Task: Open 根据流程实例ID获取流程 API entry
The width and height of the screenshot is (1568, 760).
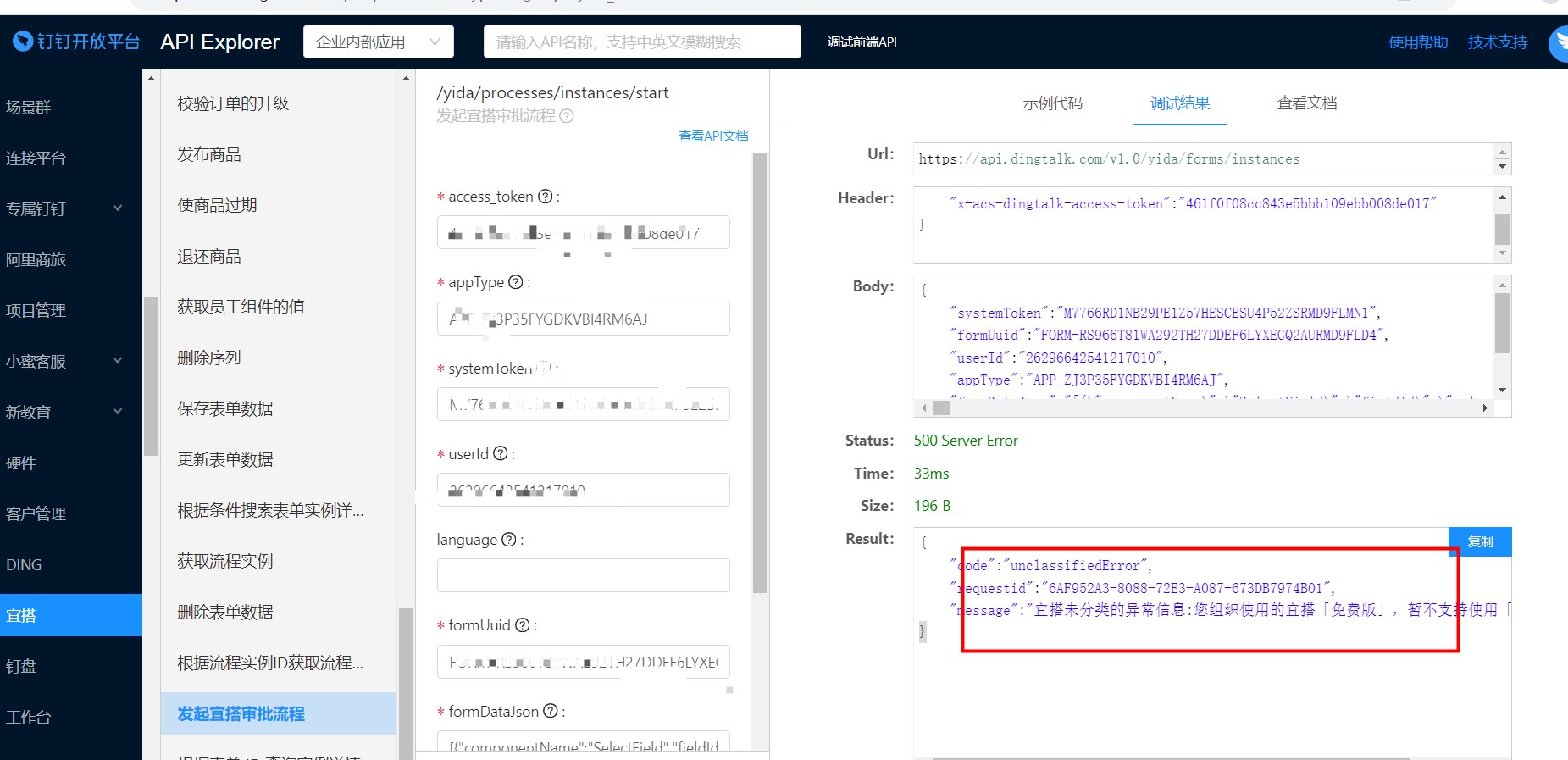Action: point(270,663)
